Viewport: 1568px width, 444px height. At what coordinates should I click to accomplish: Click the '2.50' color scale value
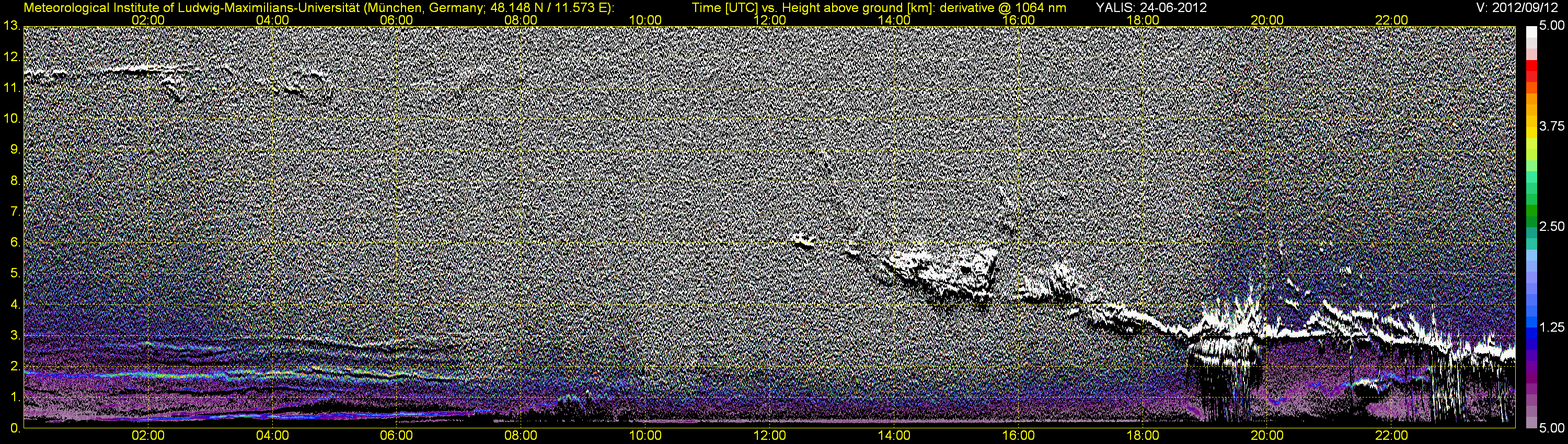1552,226
